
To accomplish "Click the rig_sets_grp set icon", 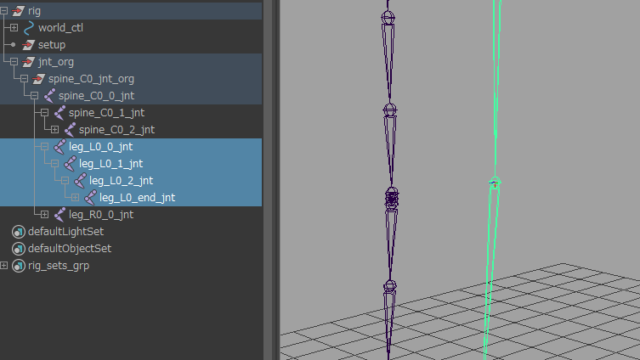I will (18, 266).
